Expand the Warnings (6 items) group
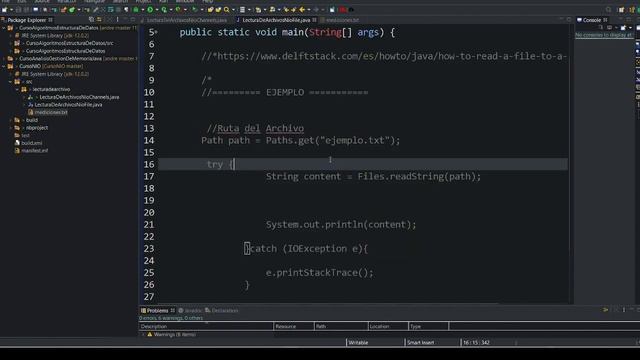 143,334
